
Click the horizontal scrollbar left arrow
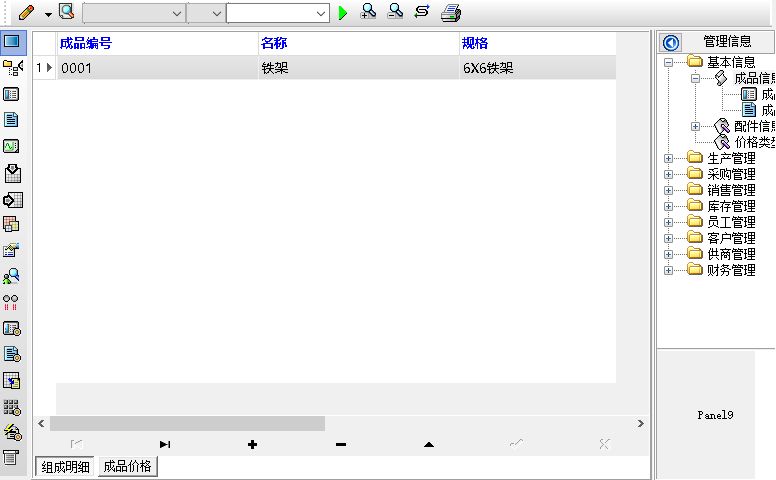click(x=41, y=424)
